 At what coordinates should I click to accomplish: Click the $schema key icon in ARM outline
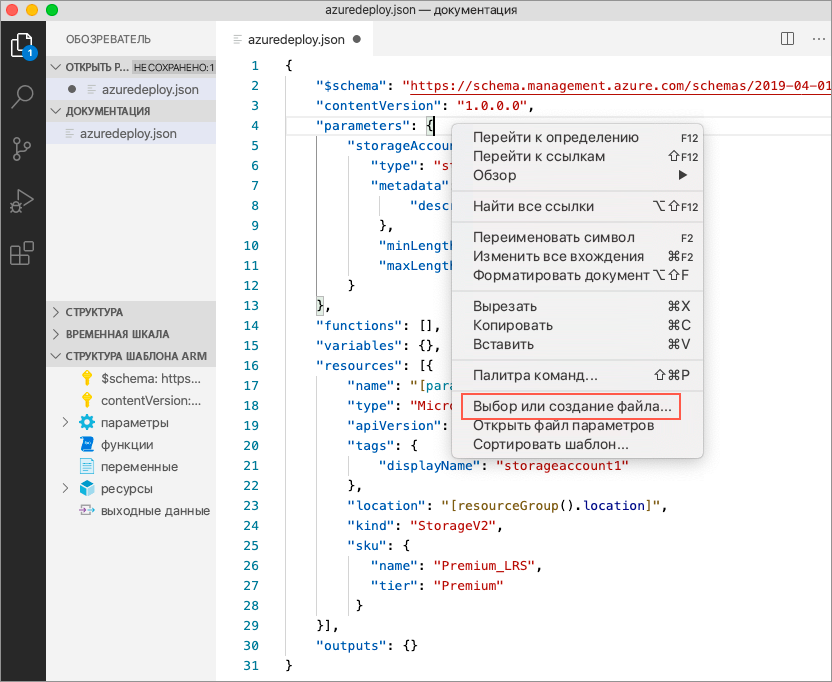point(87,378)
